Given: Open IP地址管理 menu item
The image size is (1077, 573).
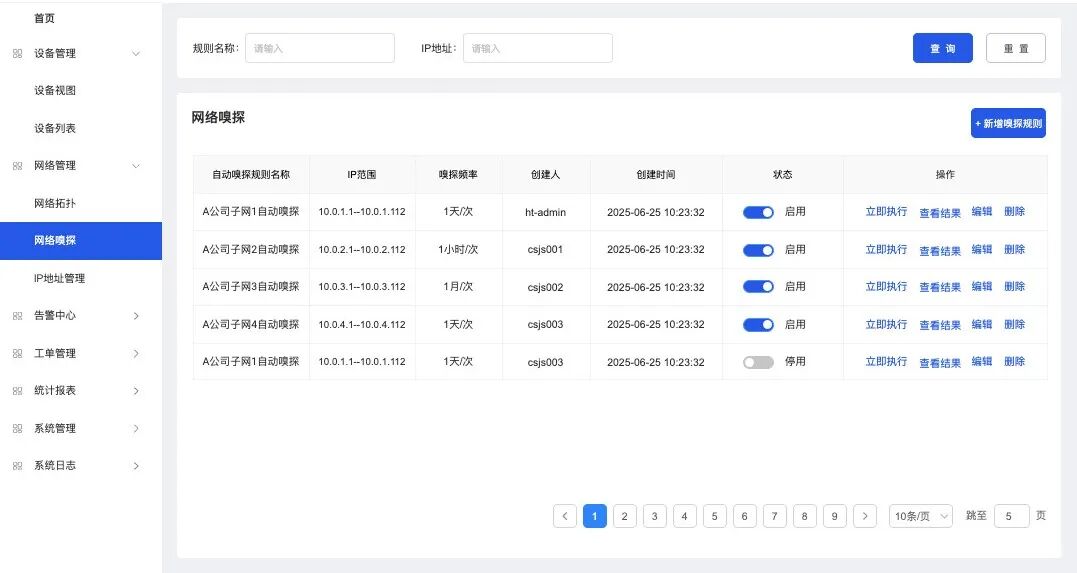Looking at the screenshot, I should [60, 278].
